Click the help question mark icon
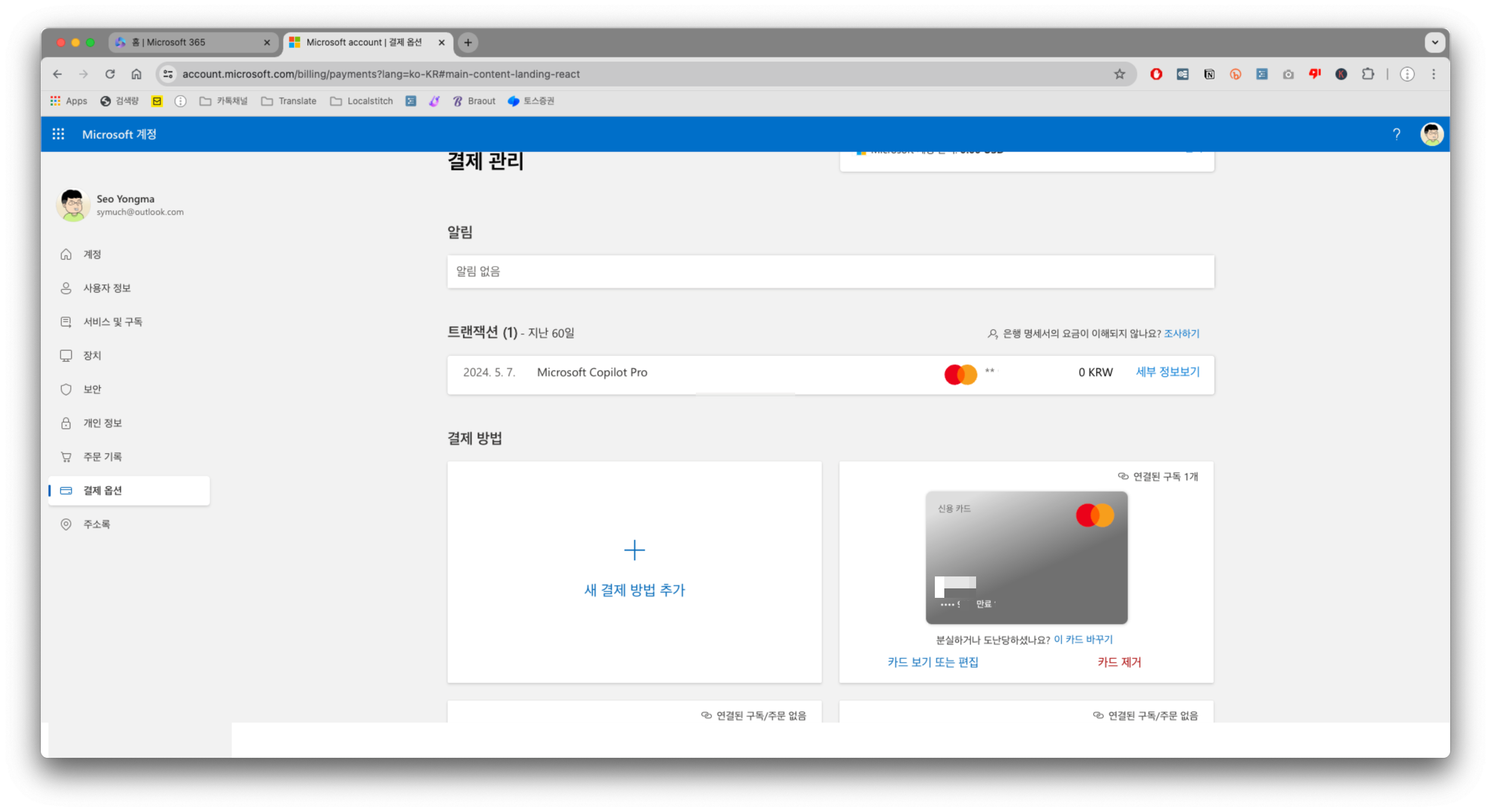1491x812 pixels. pyautogui.click(x=1396, y=134)
